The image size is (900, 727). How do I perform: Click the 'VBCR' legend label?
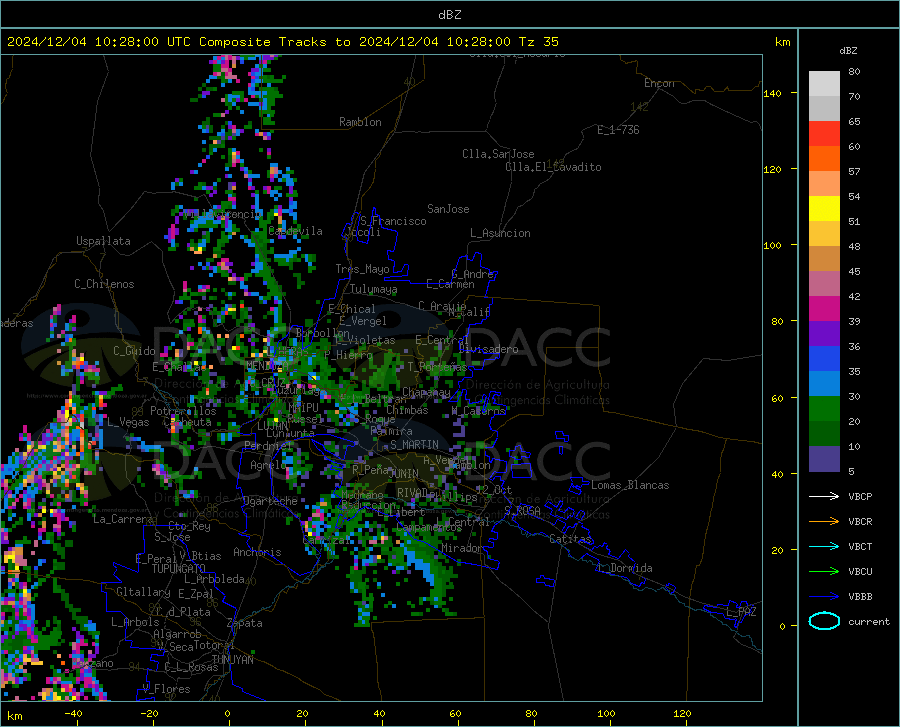860,522
